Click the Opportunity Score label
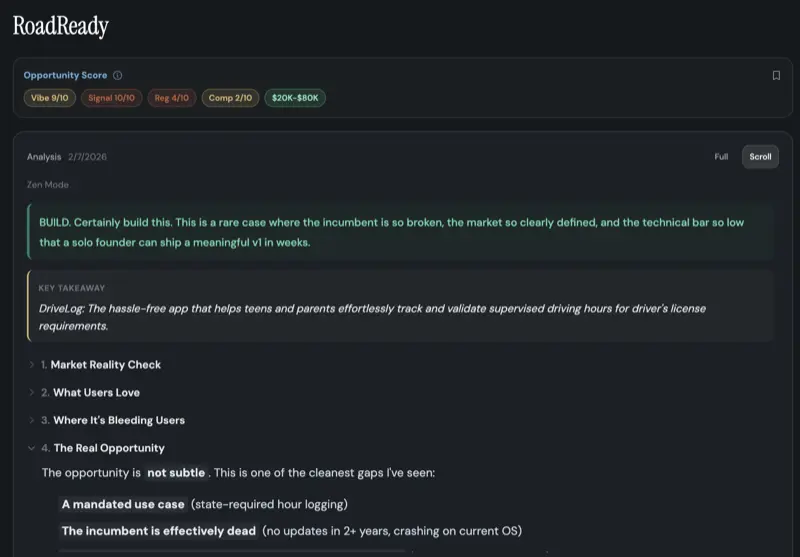The width and height of the screenshot is (800, 557). point(65,75)
